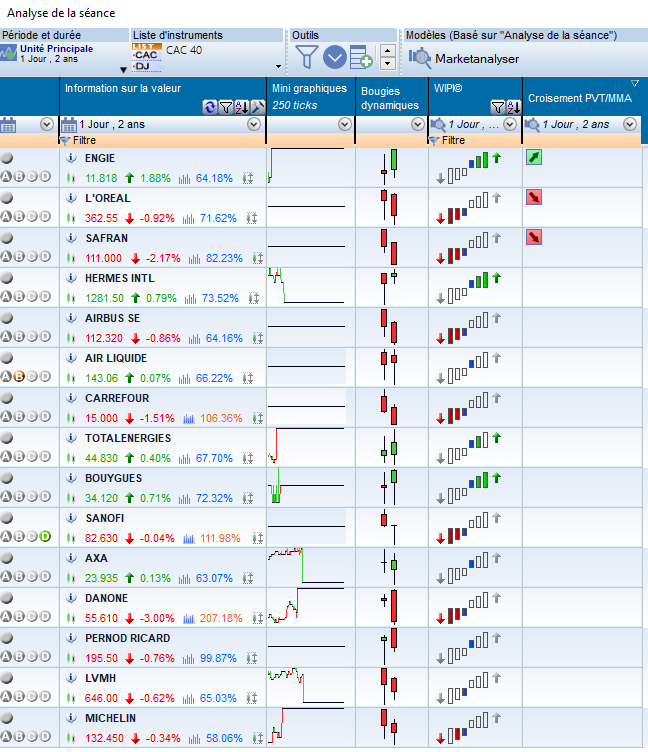The width and height of the screenshot is (648, 752).
Task: Select the CAC 40 list name
Action: (184, 50)
